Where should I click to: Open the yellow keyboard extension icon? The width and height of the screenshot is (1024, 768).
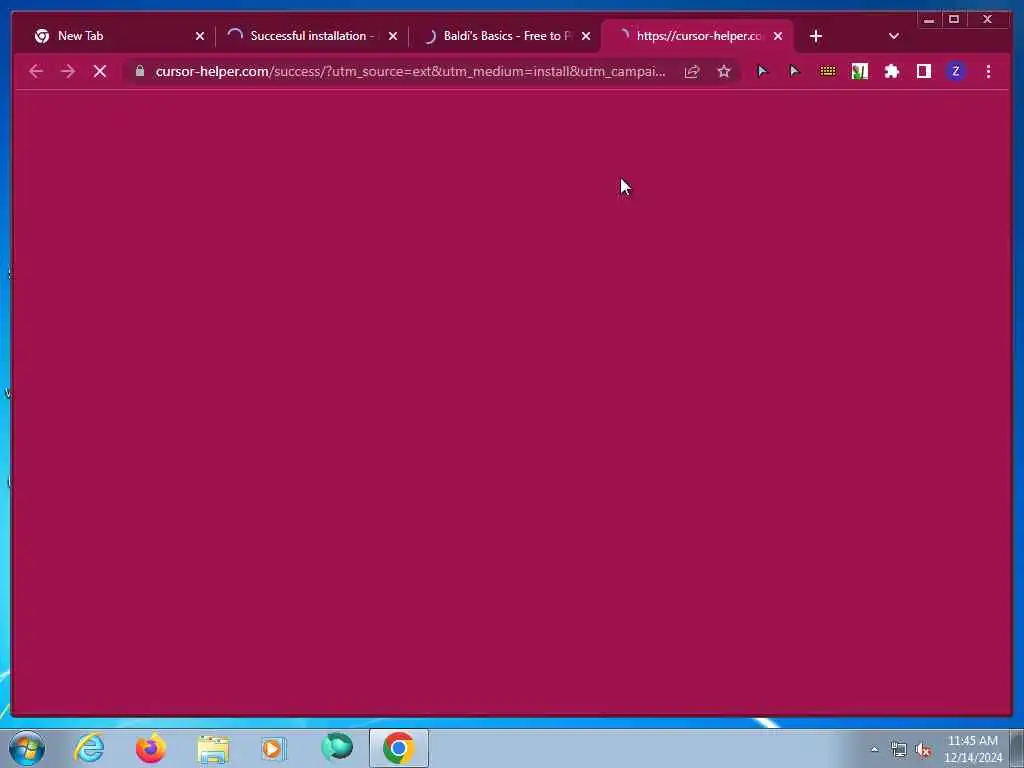(827, 72)
